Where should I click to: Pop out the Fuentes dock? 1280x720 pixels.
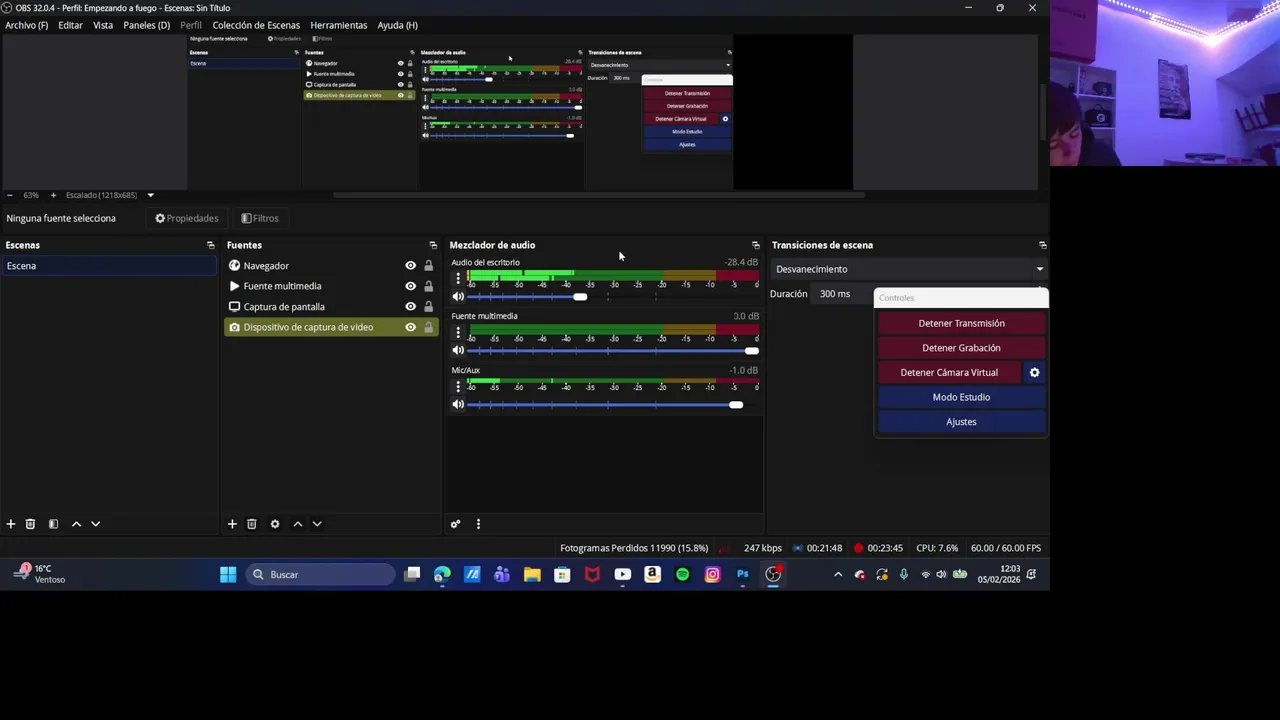click(433, 245)
